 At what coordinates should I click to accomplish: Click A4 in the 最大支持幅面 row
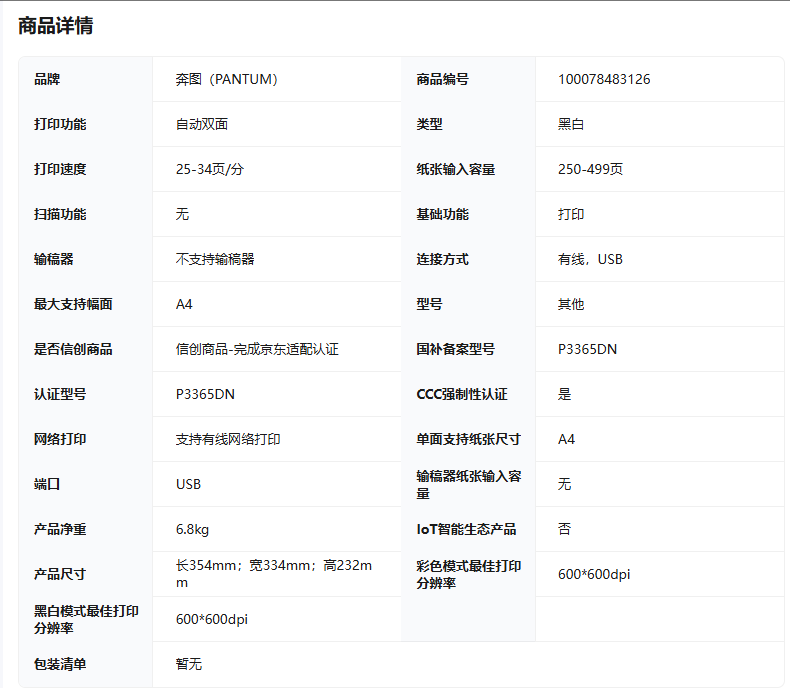(184, 304)
